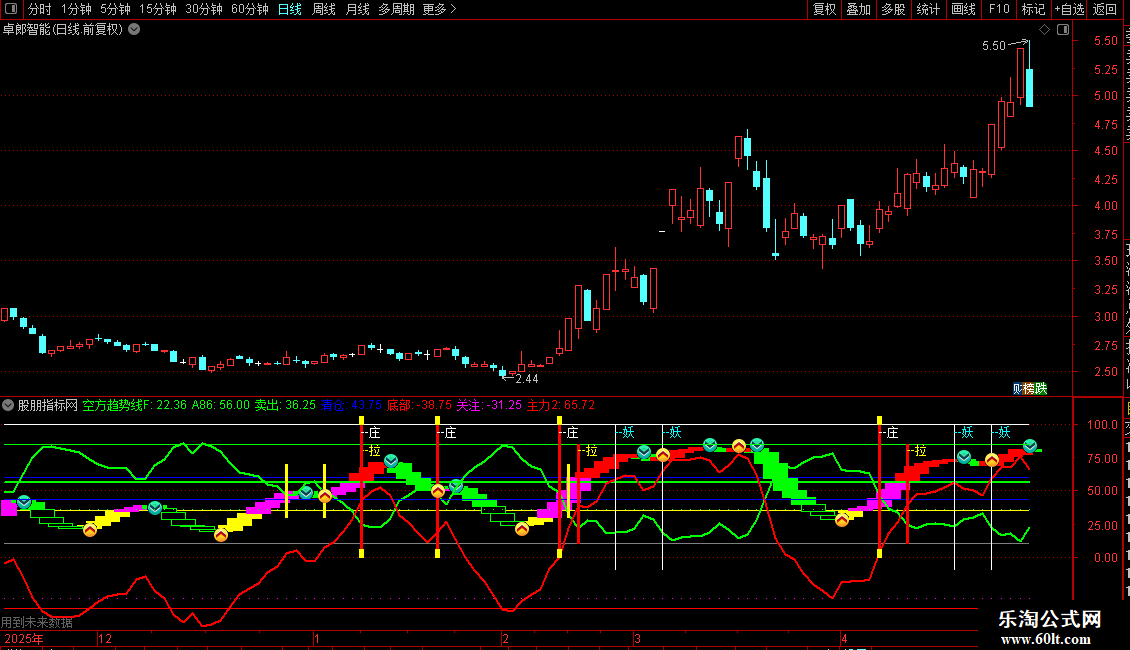Click the 12 month label on the axis

coord(105,638)
